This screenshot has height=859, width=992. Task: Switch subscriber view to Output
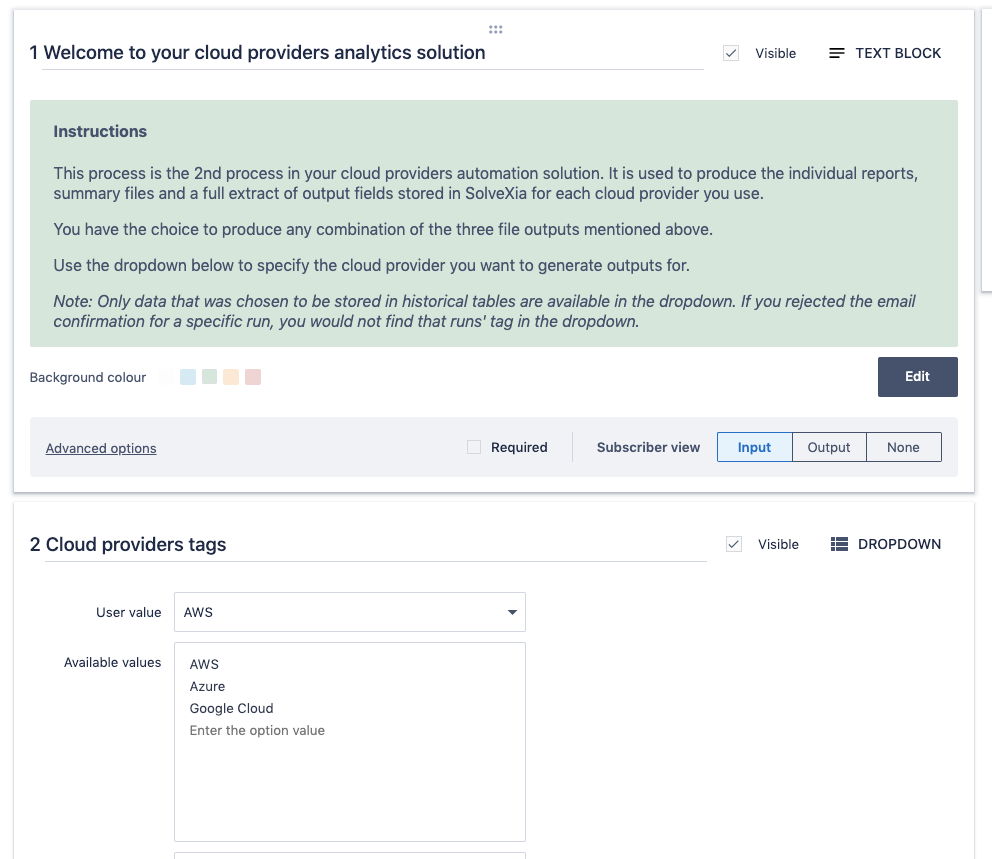[828, 447]
